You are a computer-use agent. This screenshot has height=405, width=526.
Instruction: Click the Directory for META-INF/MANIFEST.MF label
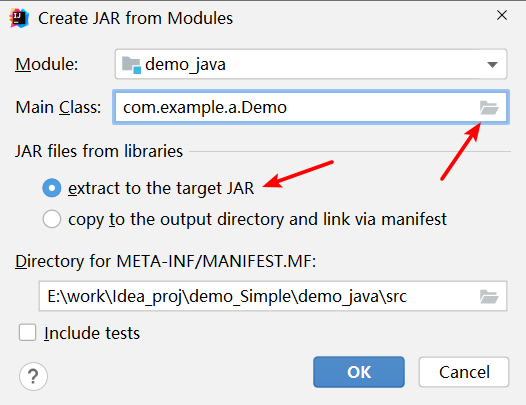click(x=166, y=261)
